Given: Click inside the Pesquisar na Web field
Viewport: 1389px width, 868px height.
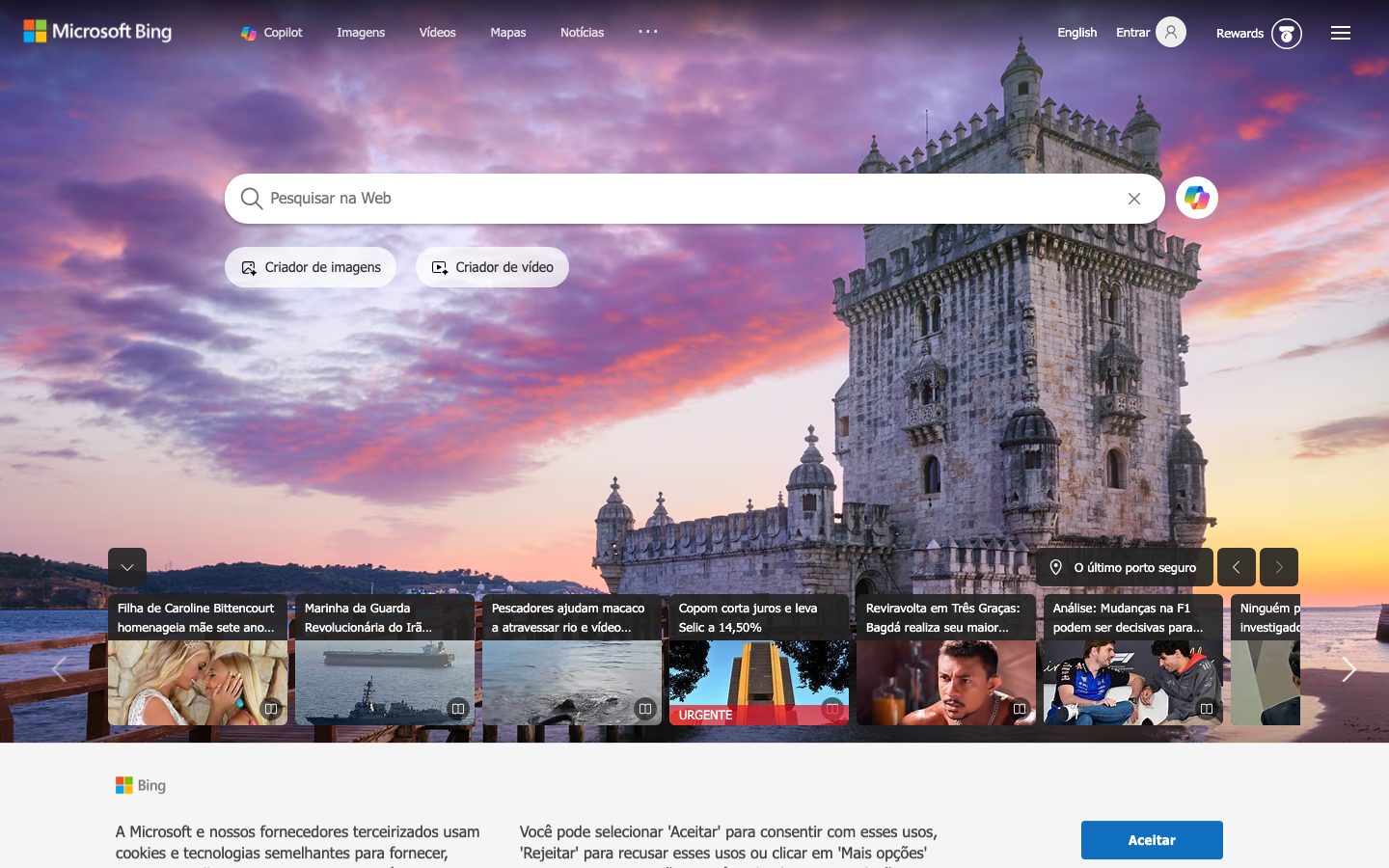Looking at the screenshot, I should tap(675, 199).
